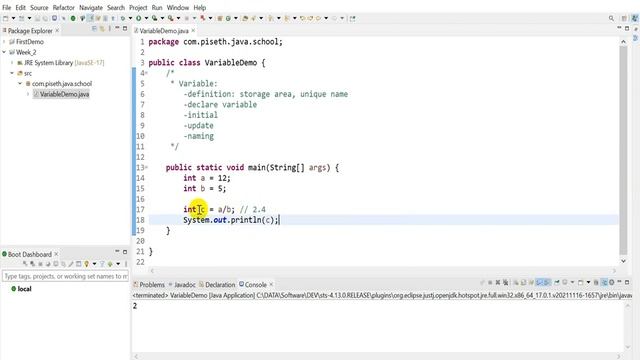Click the New file toolbar icon
Image resolution: width=640 pixels, height=360 pixels.
tap(5, 18)
